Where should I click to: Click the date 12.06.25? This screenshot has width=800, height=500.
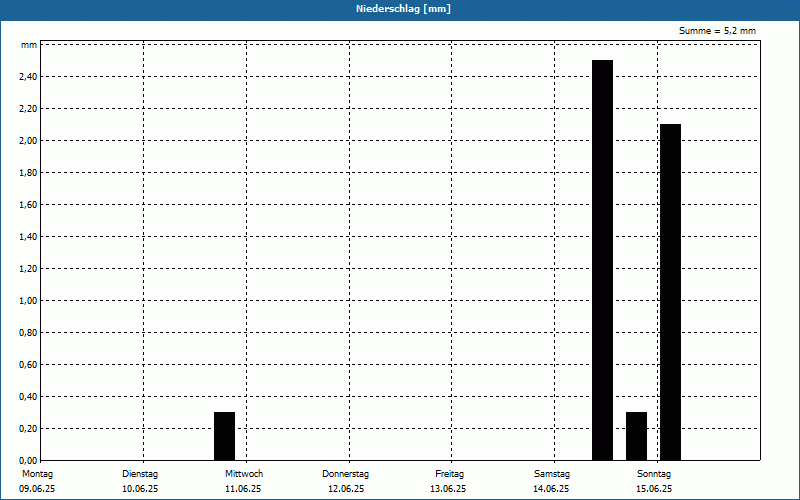point(346,489)
